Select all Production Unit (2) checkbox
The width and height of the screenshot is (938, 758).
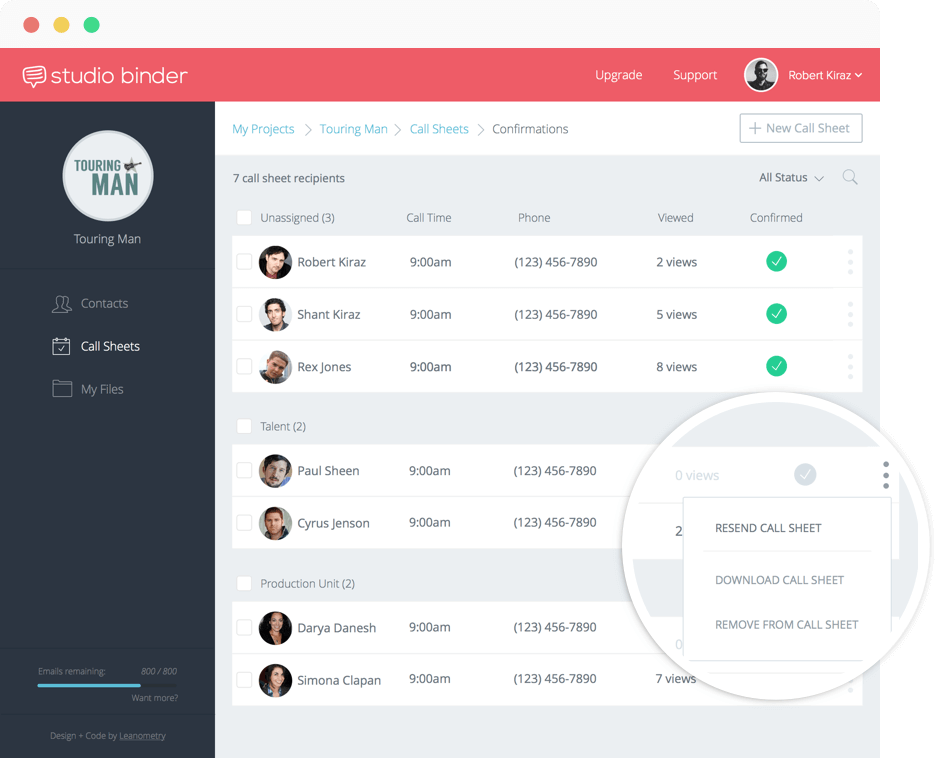244,583
